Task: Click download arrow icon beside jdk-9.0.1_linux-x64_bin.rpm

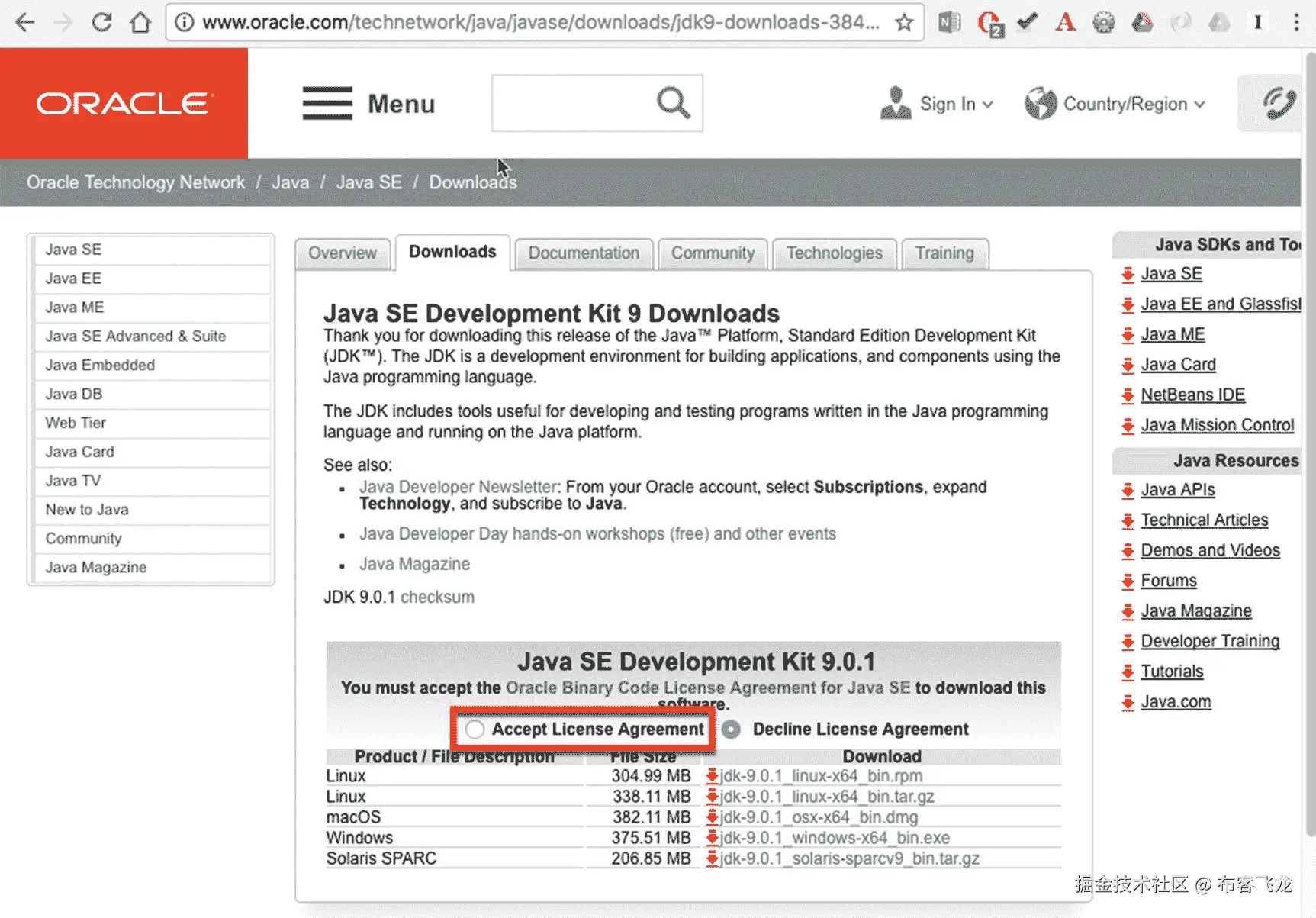Action: (712, 776)
